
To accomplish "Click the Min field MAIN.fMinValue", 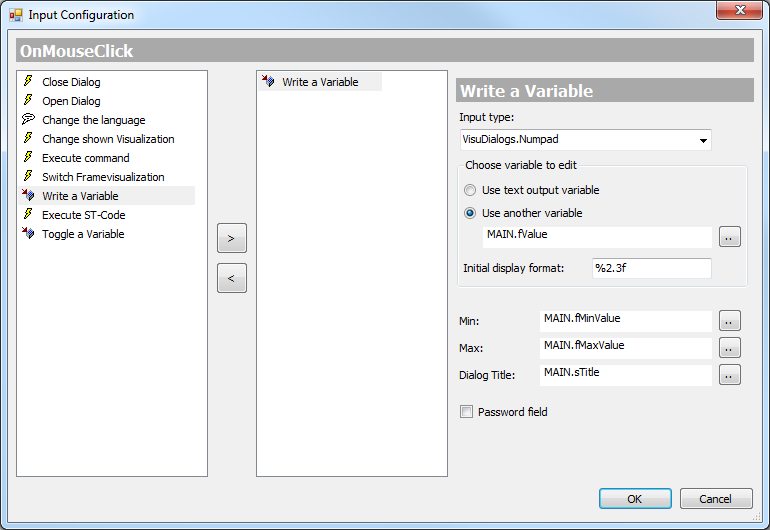I will [x=626, y=321].
